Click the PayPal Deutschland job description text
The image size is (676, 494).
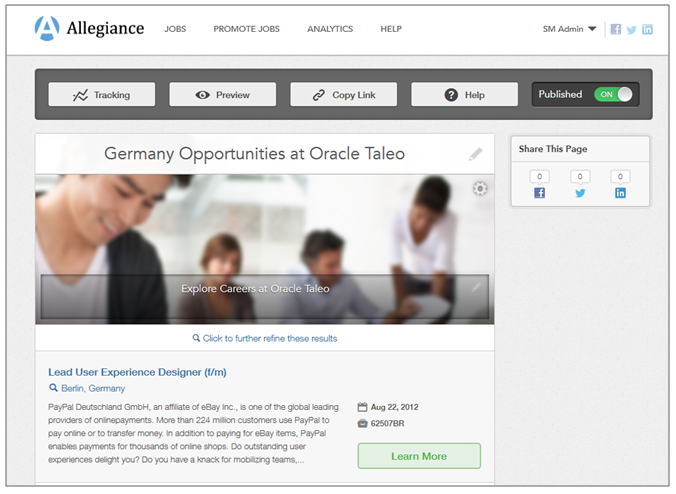tap(193, 433)
